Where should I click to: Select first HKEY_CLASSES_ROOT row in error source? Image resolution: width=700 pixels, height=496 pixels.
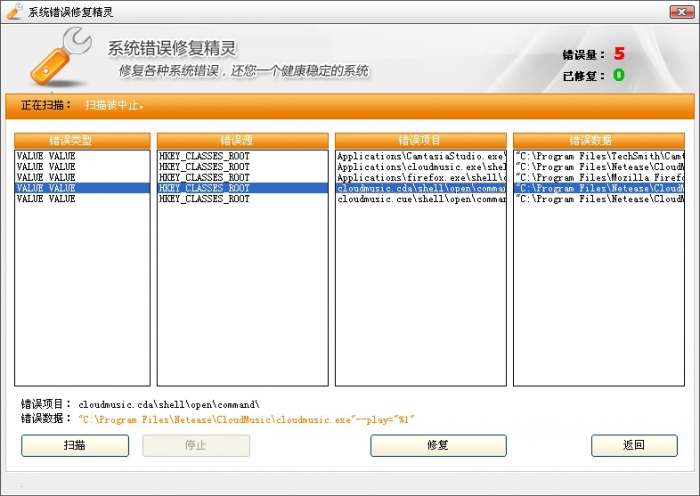pyautogui.click(x=242, y=156)
